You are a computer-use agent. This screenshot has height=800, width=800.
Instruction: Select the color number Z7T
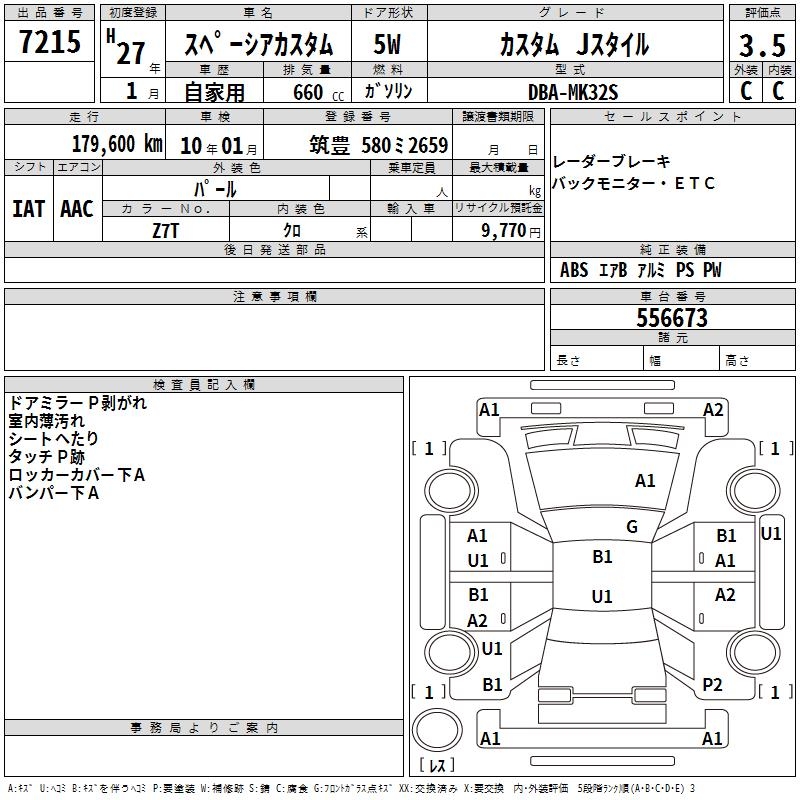pyautogui.click(x=166, y=229)
